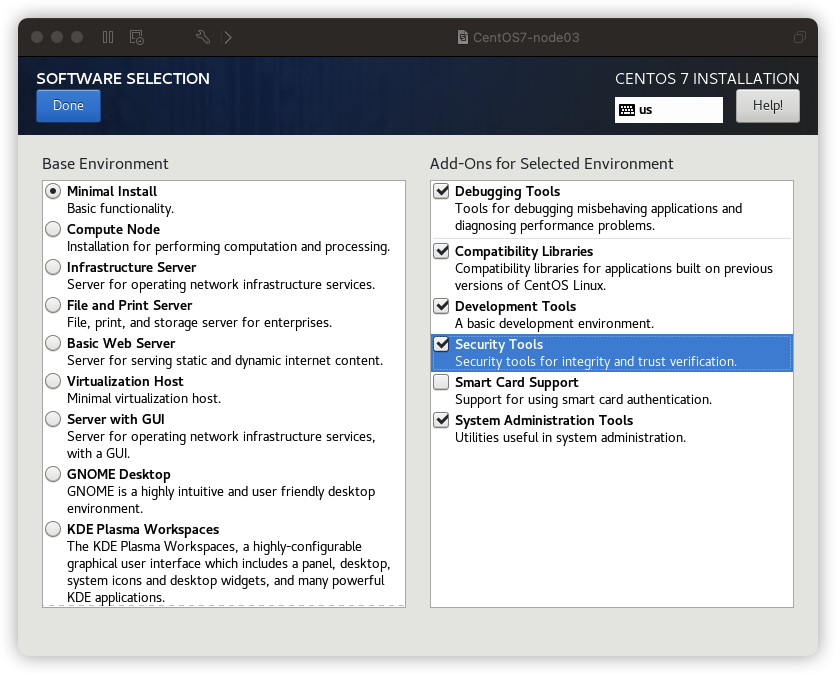Pause the virtual machine from the title bar
836x674 pixels.
tap(108, 37)
